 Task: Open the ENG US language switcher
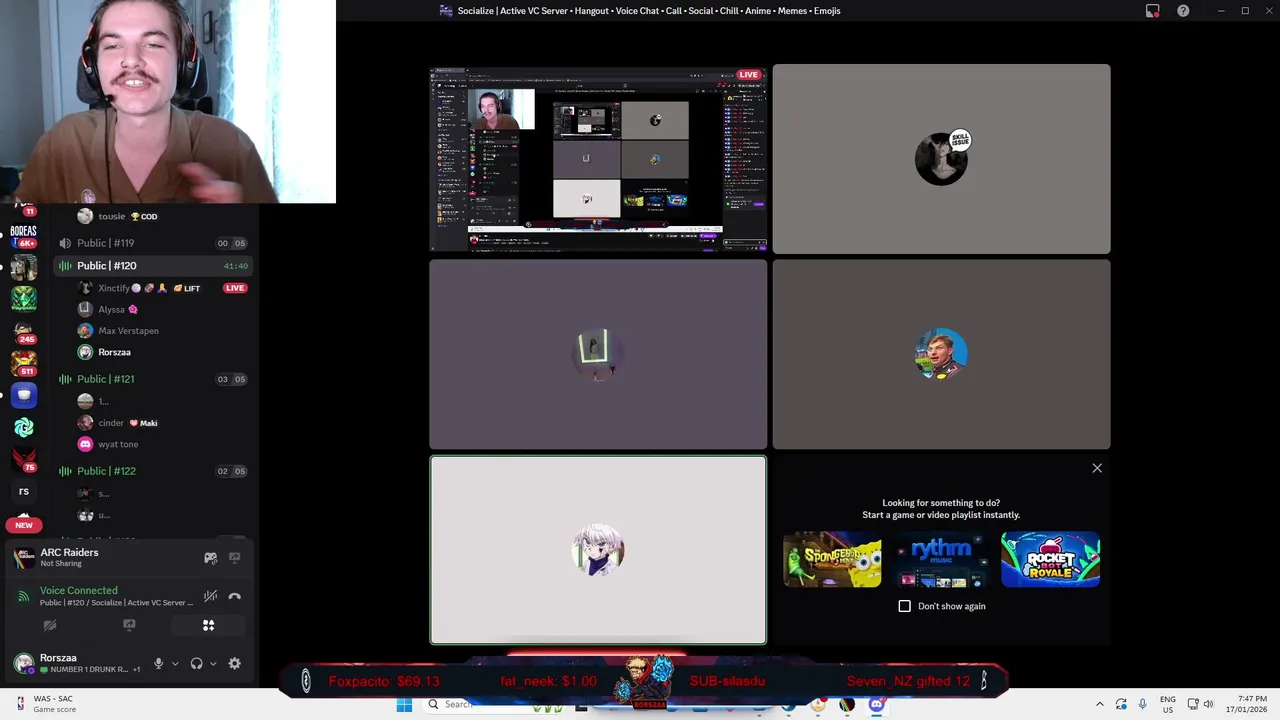click(x=1168, y=705)
